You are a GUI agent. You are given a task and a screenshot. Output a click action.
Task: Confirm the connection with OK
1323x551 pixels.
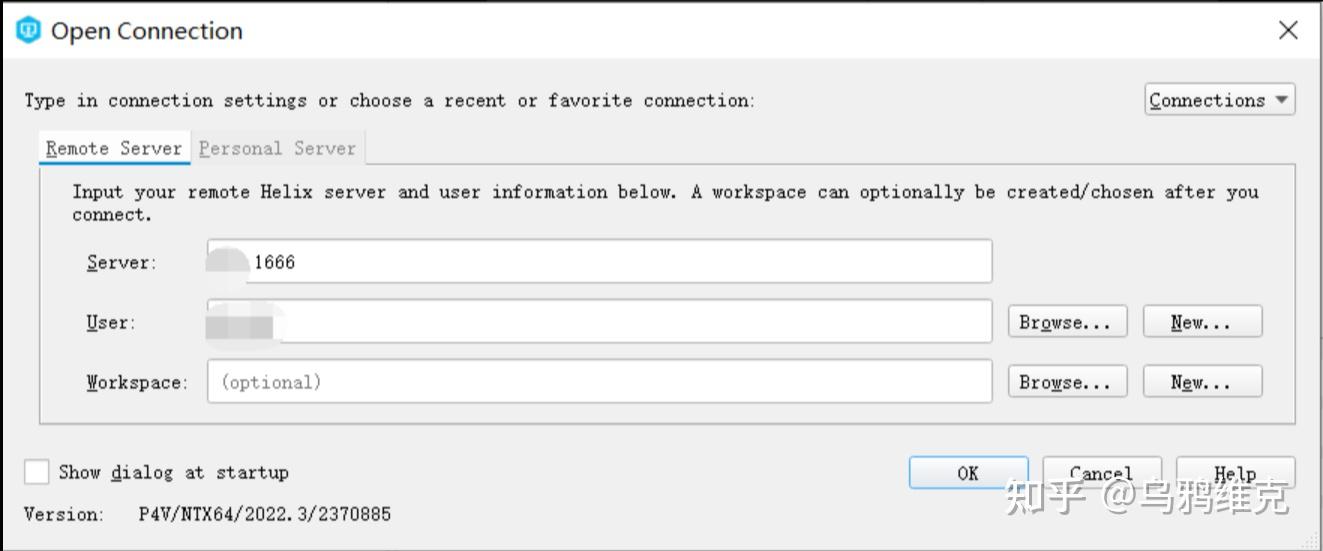tap(968, 473)
